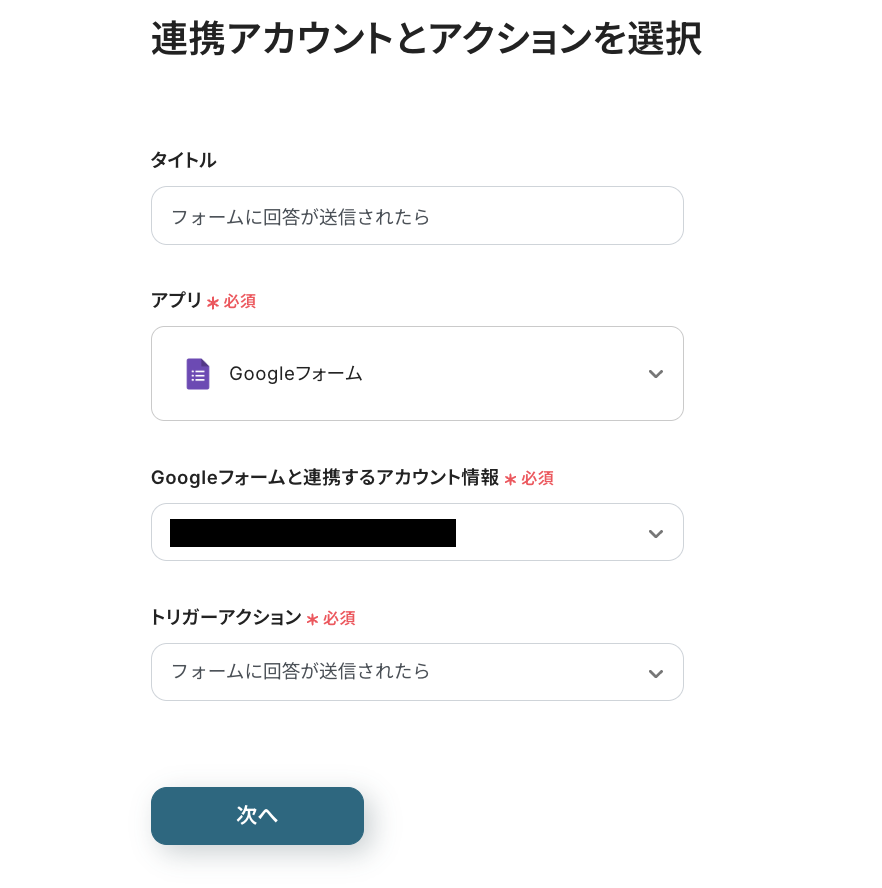Click the トリガーアクション field label
The width and height of the screenshot is (882, 888).
[225, 618]
